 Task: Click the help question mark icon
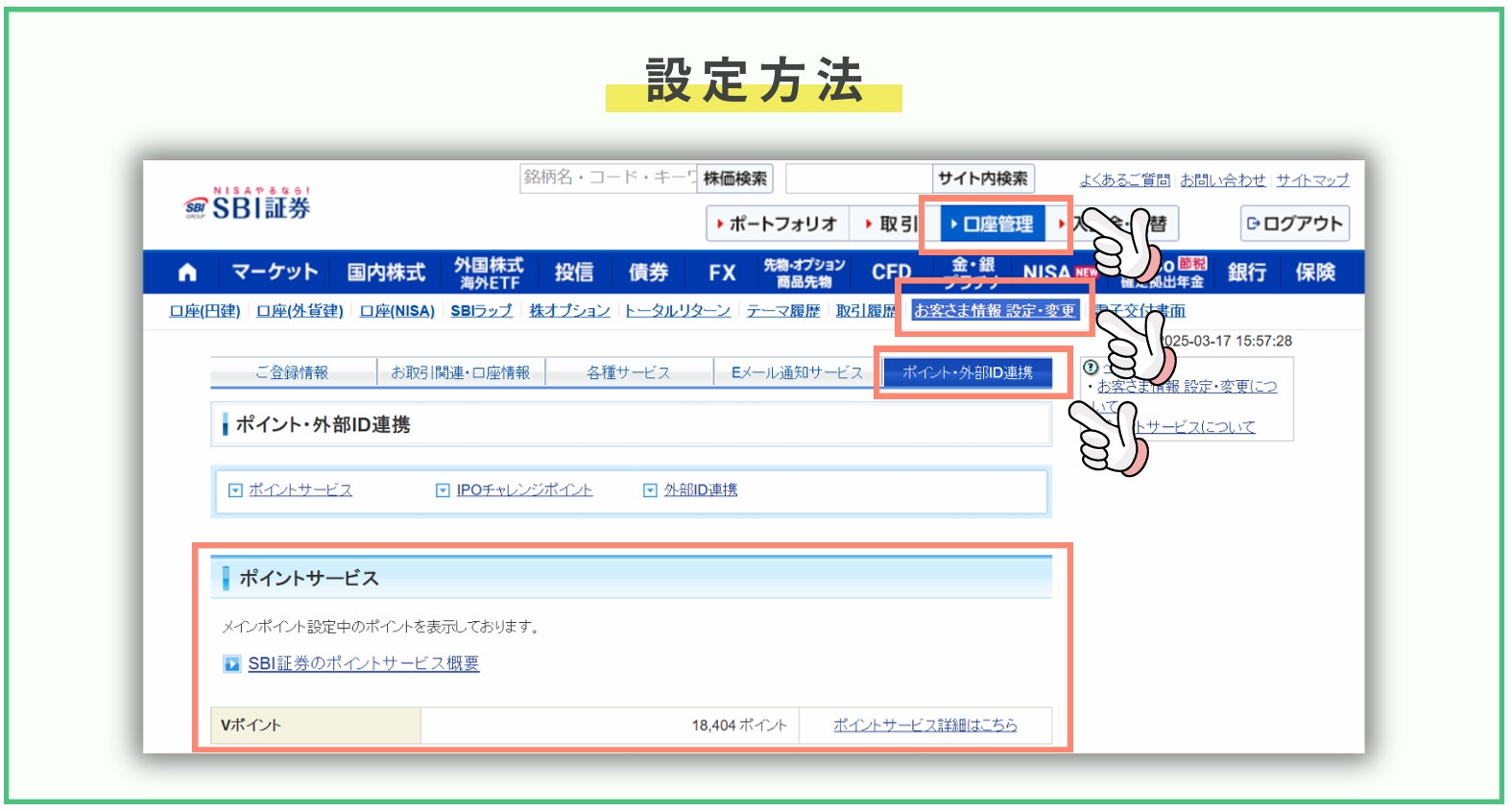point(1090,367)
